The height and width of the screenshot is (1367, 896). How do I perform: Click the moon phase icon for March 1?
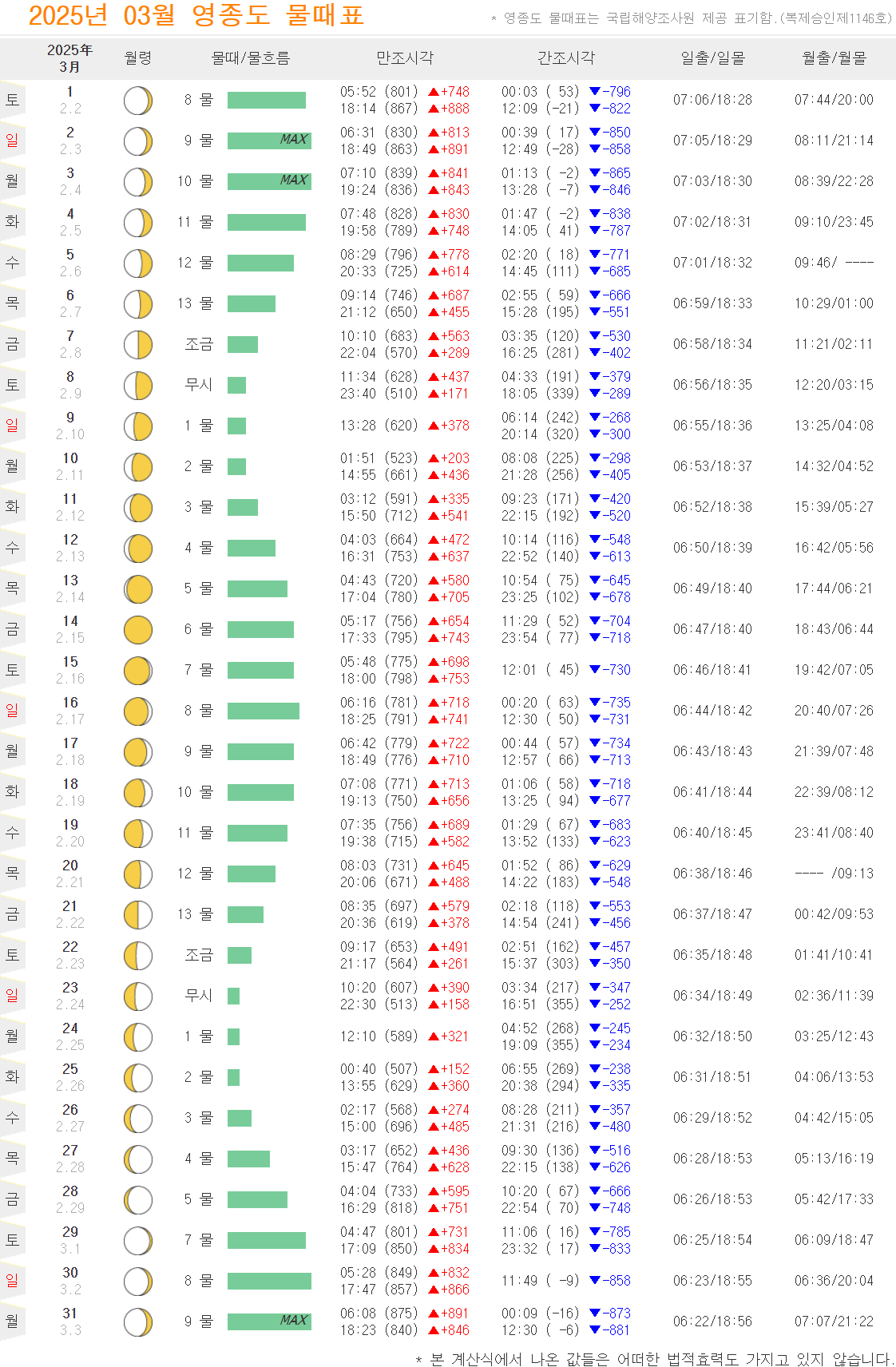(x=138, y=101)
